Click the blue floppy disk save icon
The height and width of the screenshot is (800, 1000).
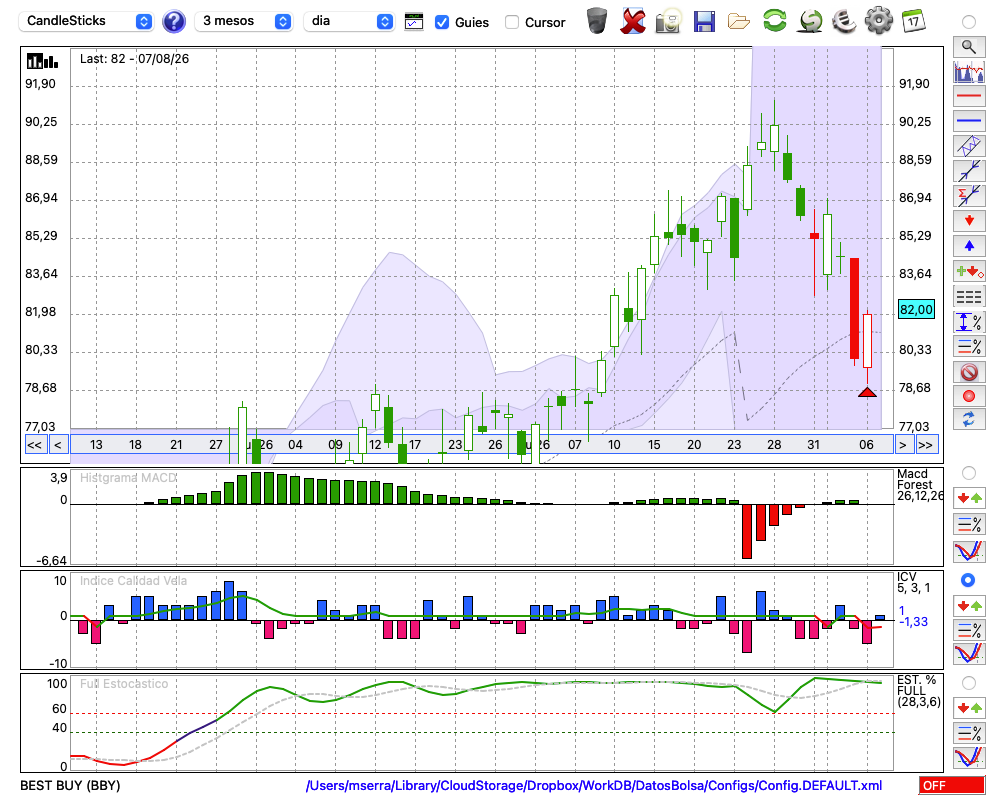coord(704,22)
